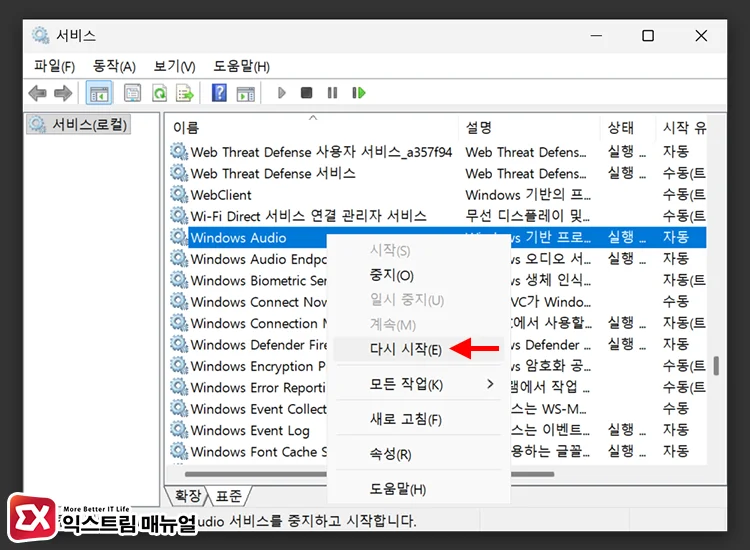
Task: Select the Windows Audio Endpoint row
Action: coord(258,259)
